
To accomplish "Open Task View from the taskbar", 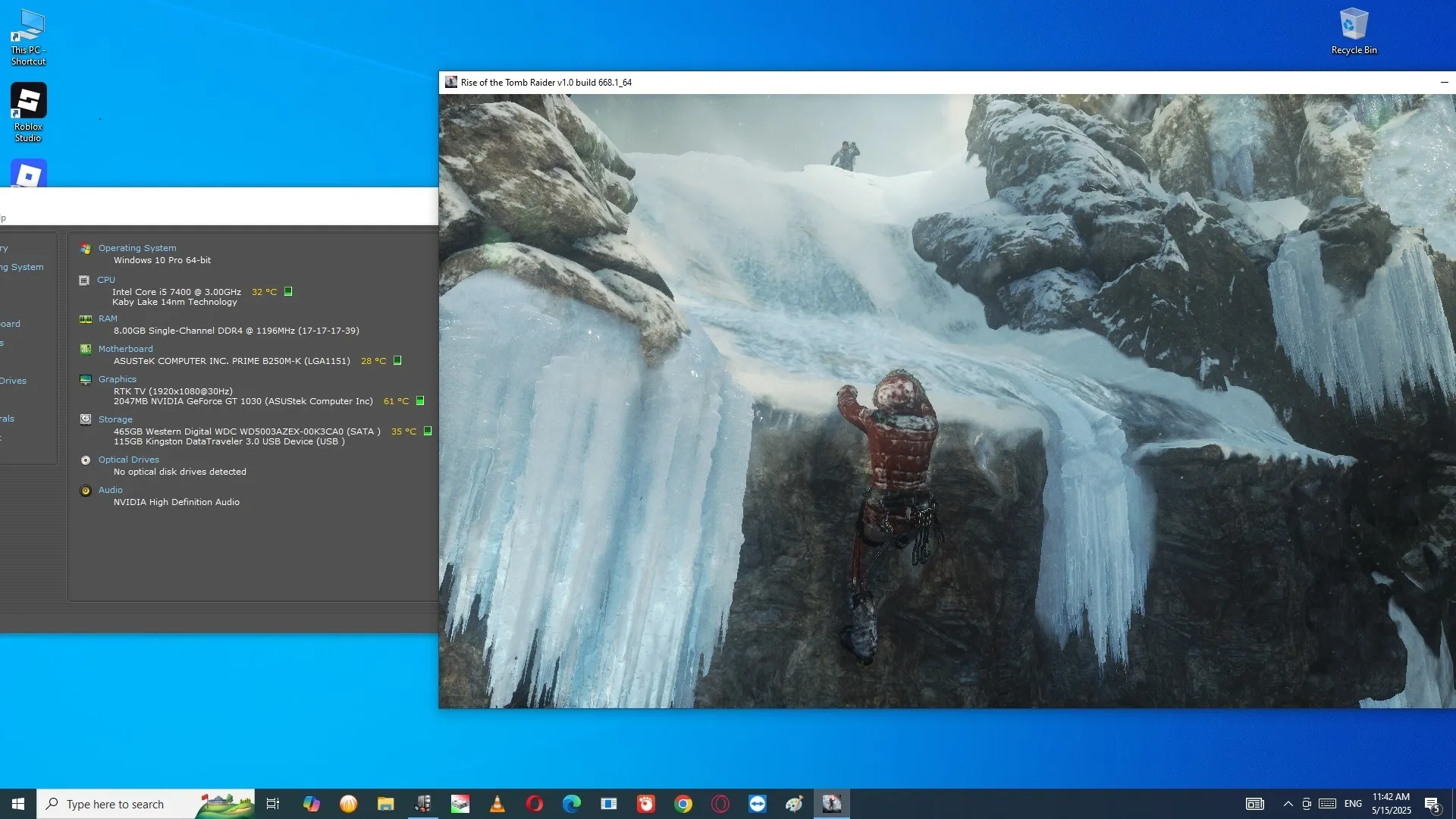I will (273, 804).
